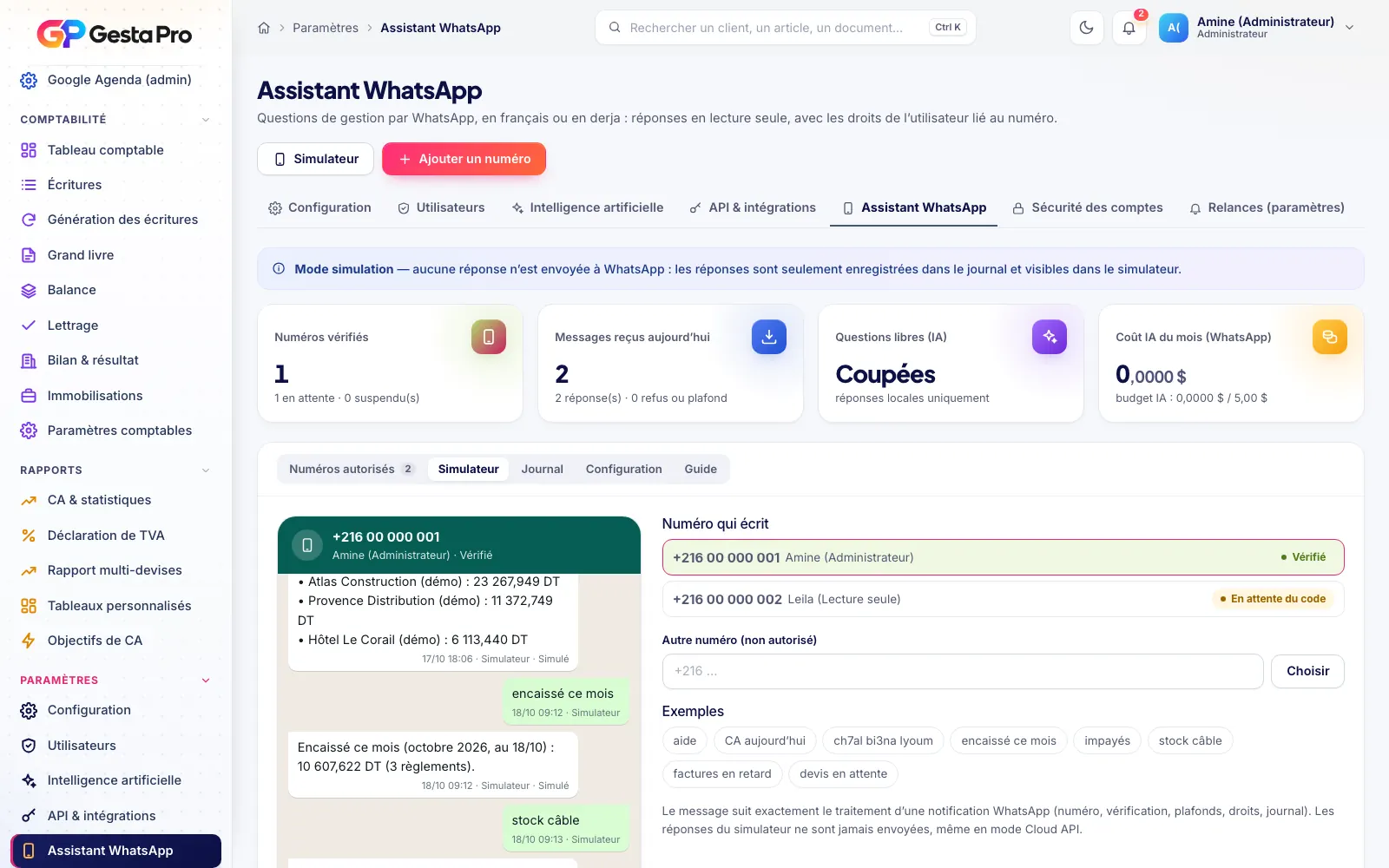1389x868 pixels.
Task: Click the Questions libres sparkle icon
Action: [1050, 337]
